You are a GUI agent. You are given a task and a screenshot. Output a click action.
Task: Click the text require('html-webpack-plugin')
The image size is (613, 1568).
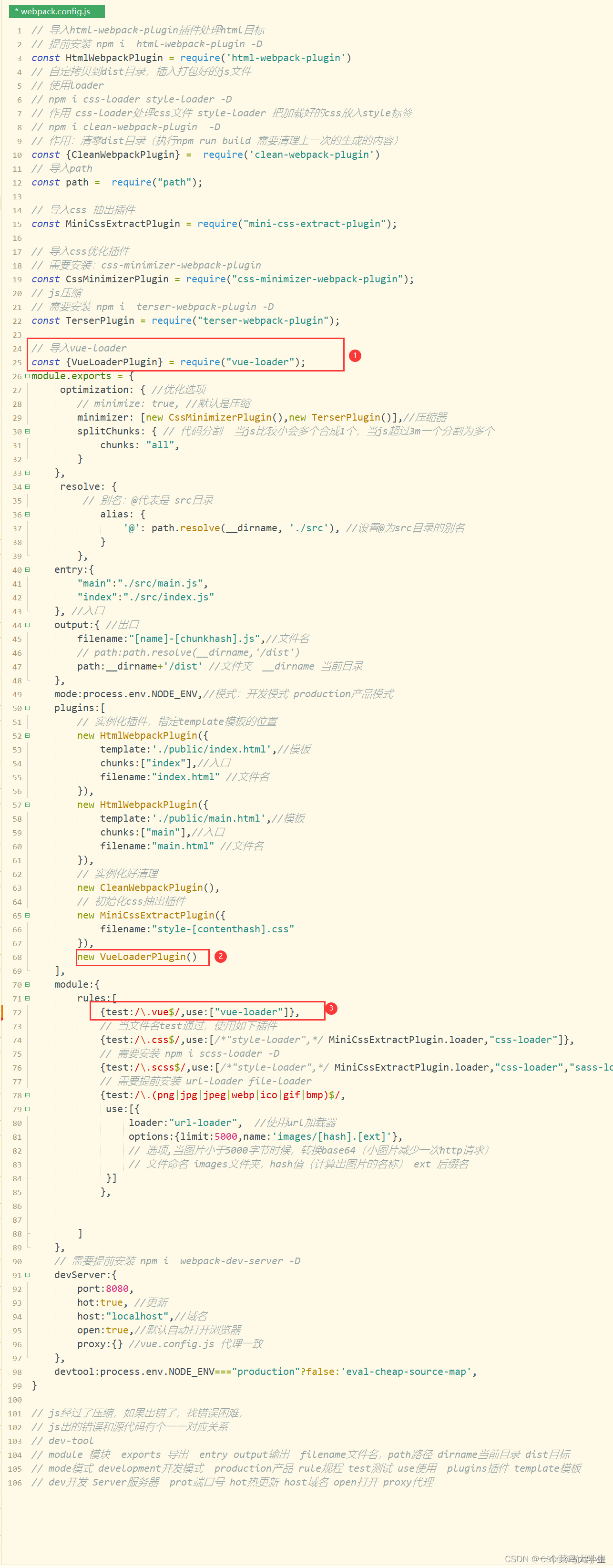[x=265, y=58]
